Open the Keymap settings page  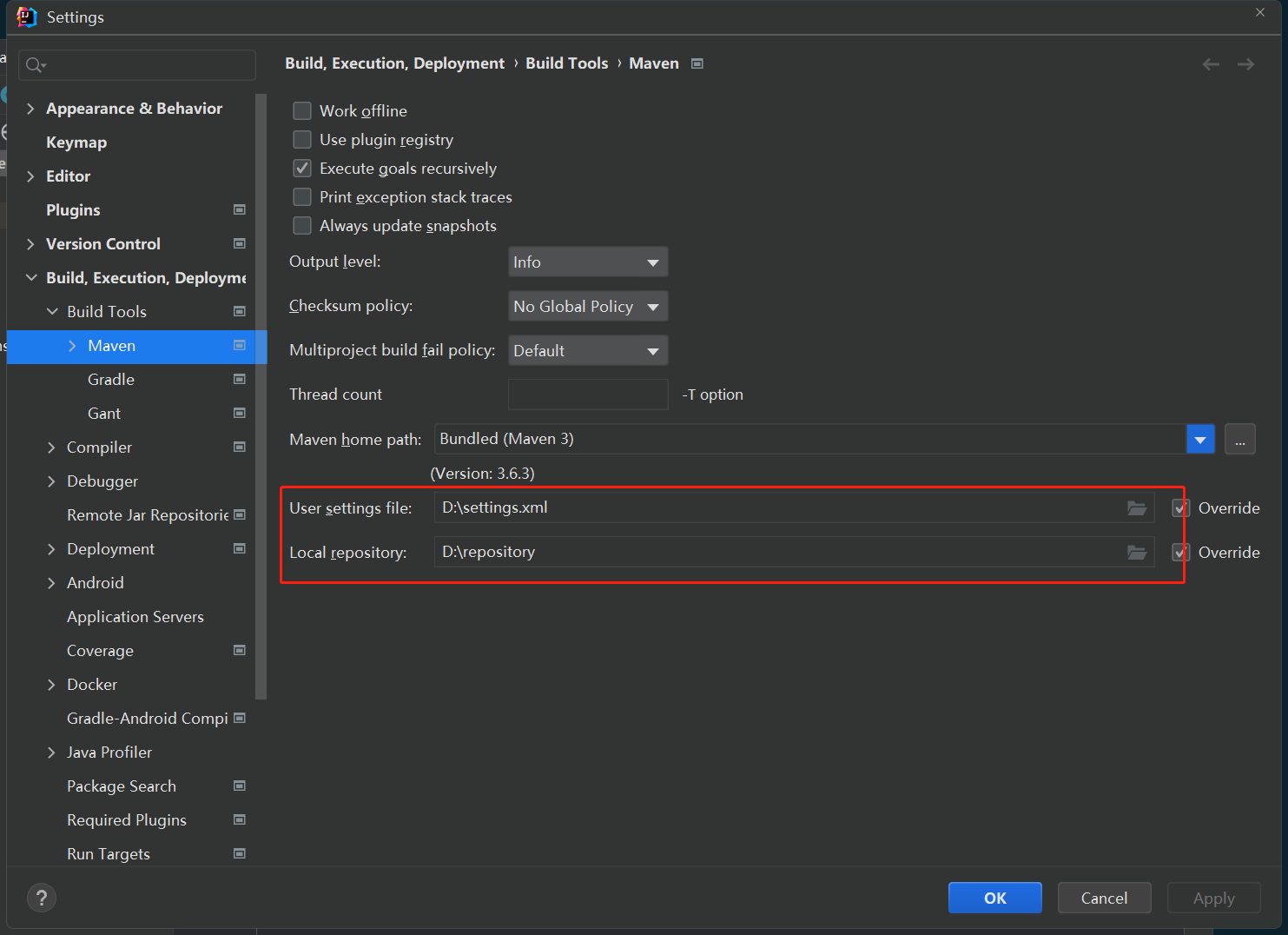pos(76,143)
